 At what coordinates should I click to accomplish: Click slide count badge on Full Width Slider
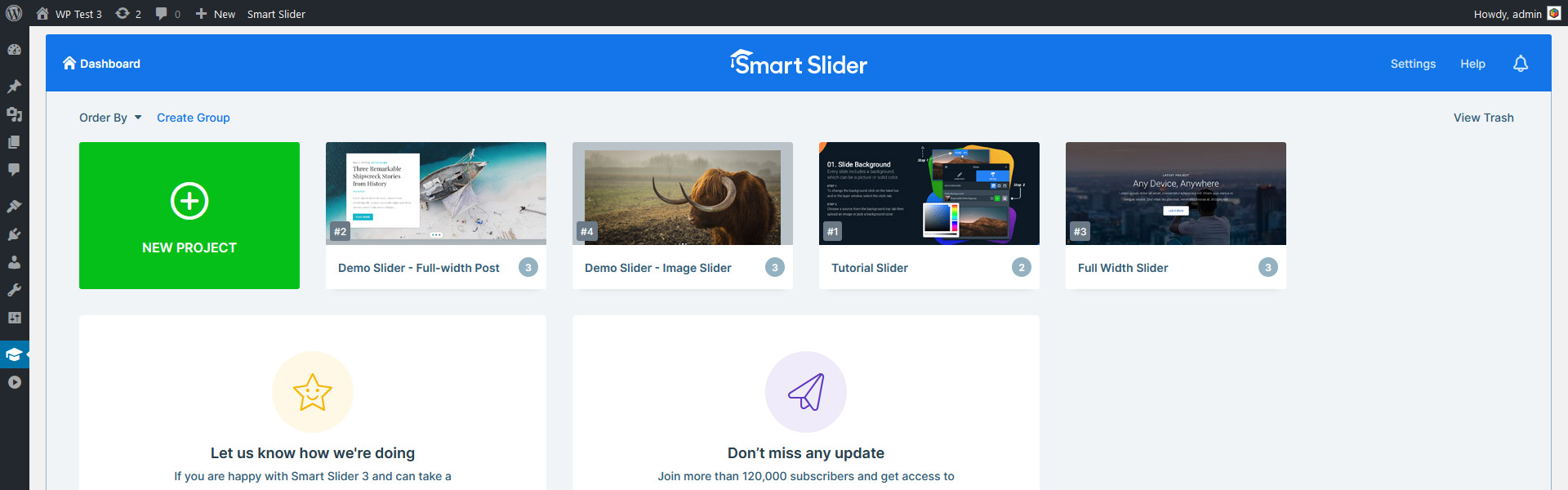tap(1268, 267)
